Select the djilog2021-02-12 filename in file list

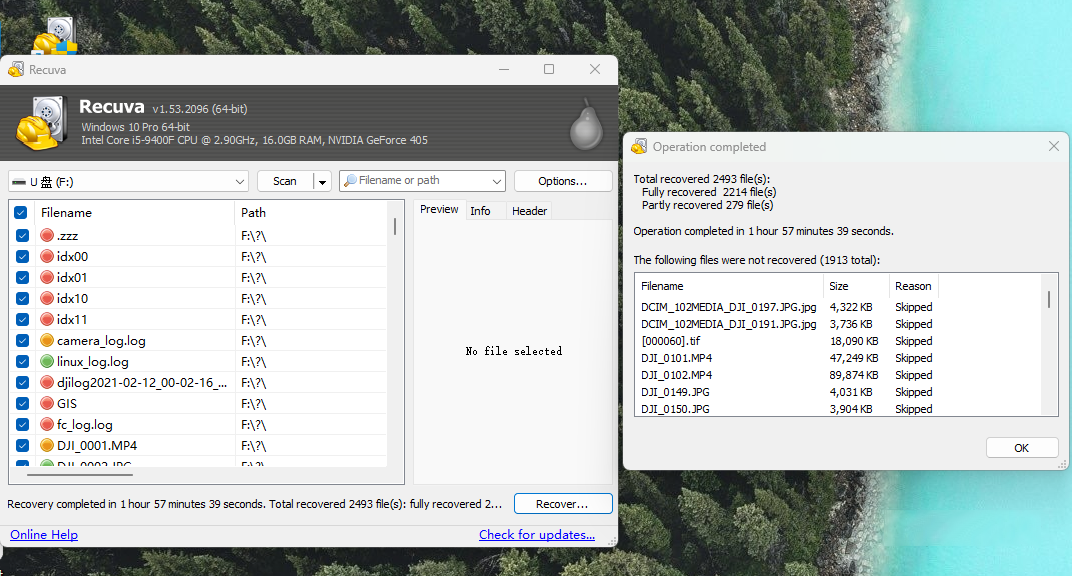click(142, 383)
